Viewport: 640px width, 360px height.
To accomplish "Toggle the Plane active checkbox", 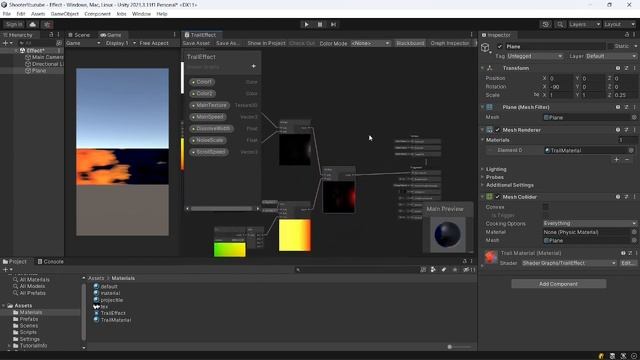I will point(500,47).
